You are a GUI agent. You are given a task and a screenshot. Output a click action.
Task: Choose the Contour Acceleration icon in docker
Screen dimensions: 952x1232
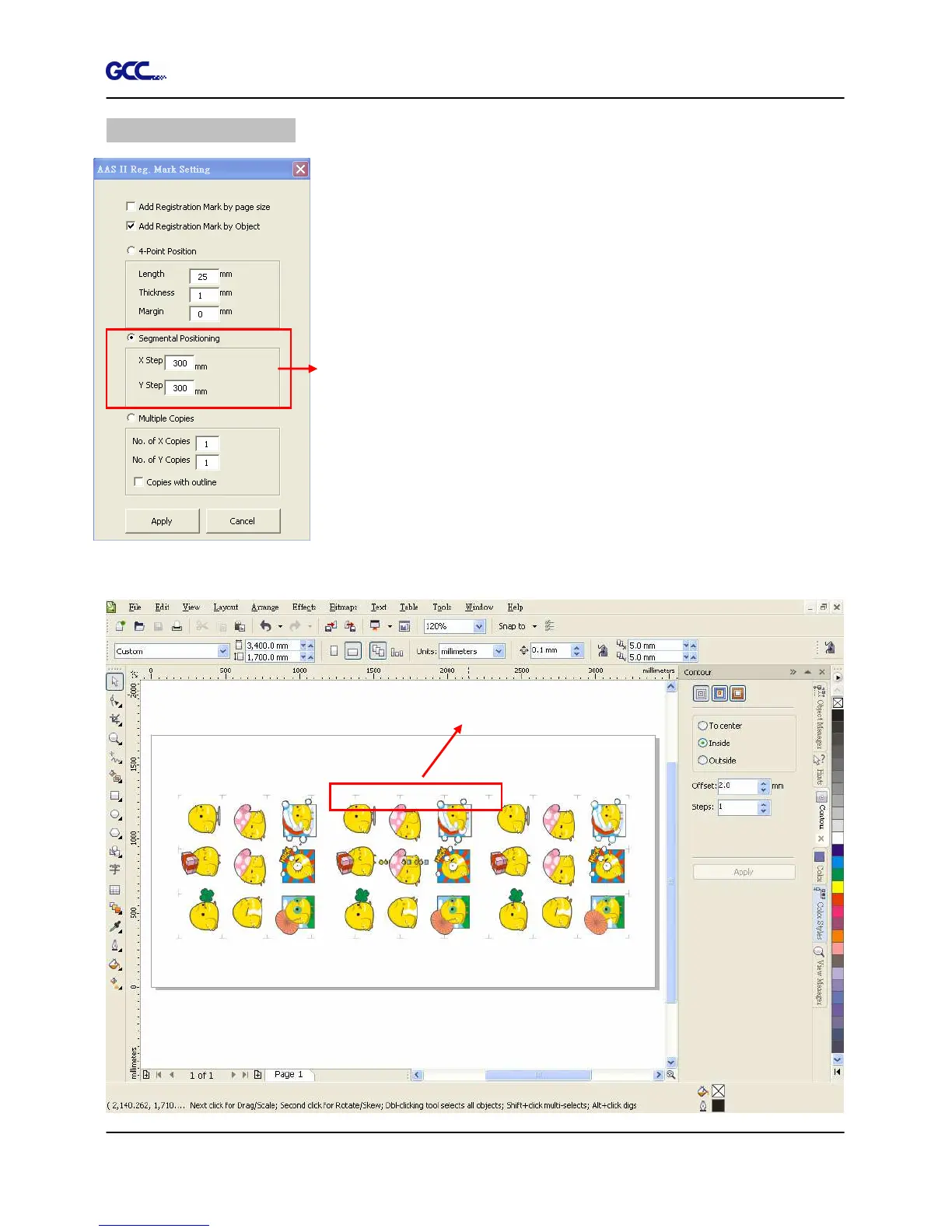tap(737, 693)
